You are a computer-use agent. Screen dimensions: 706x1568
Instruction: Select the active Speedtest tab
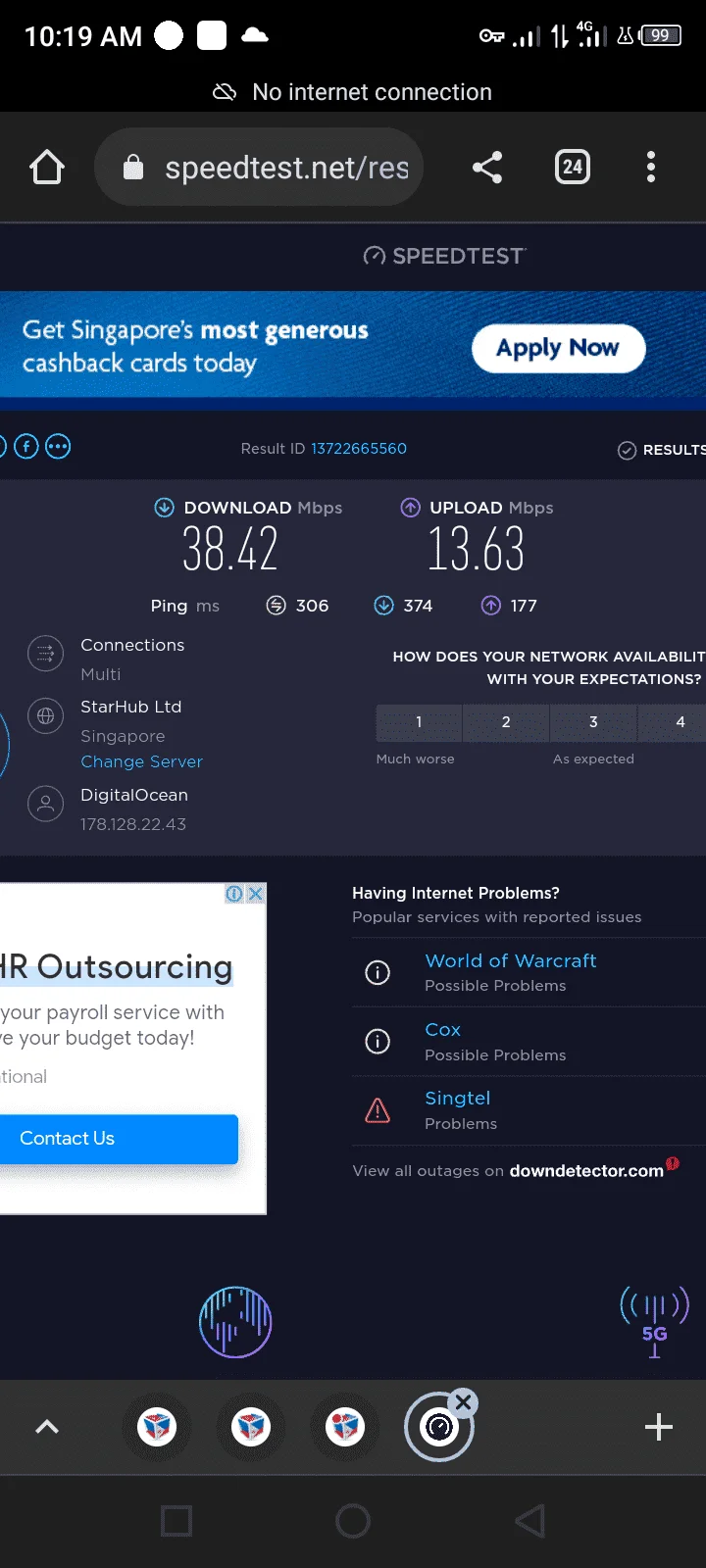pyautogui.click(x=438, y=1428)
